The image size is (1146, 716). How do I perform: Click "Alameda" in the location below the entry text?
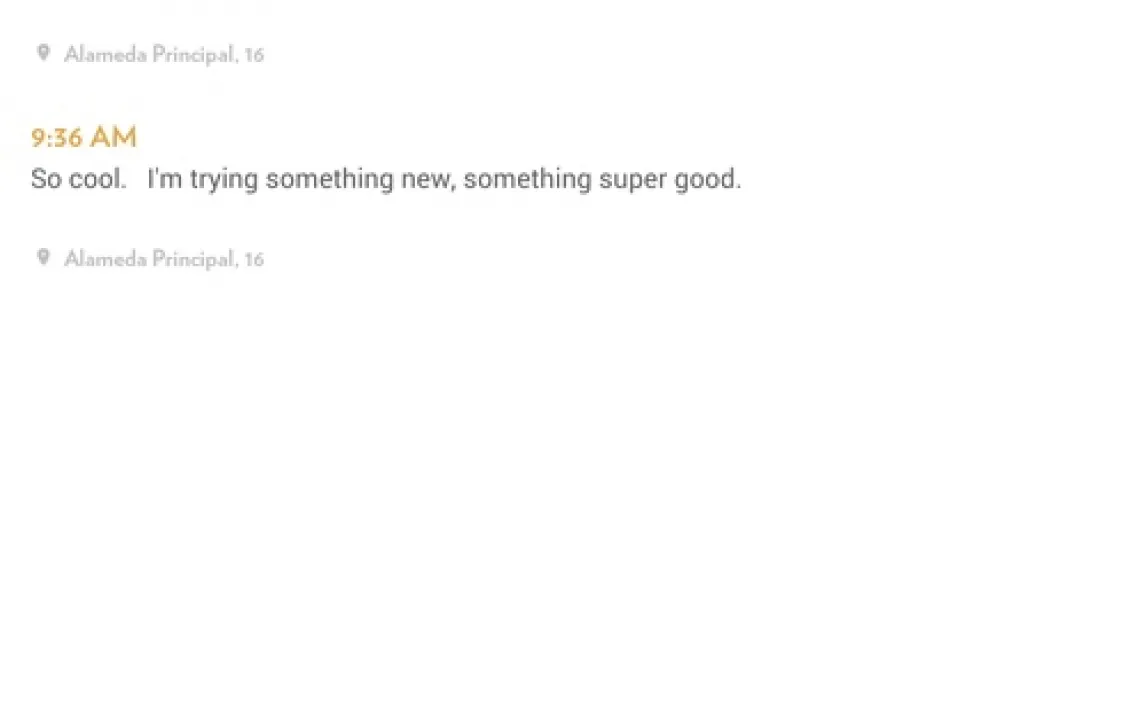tap(105, 260)
